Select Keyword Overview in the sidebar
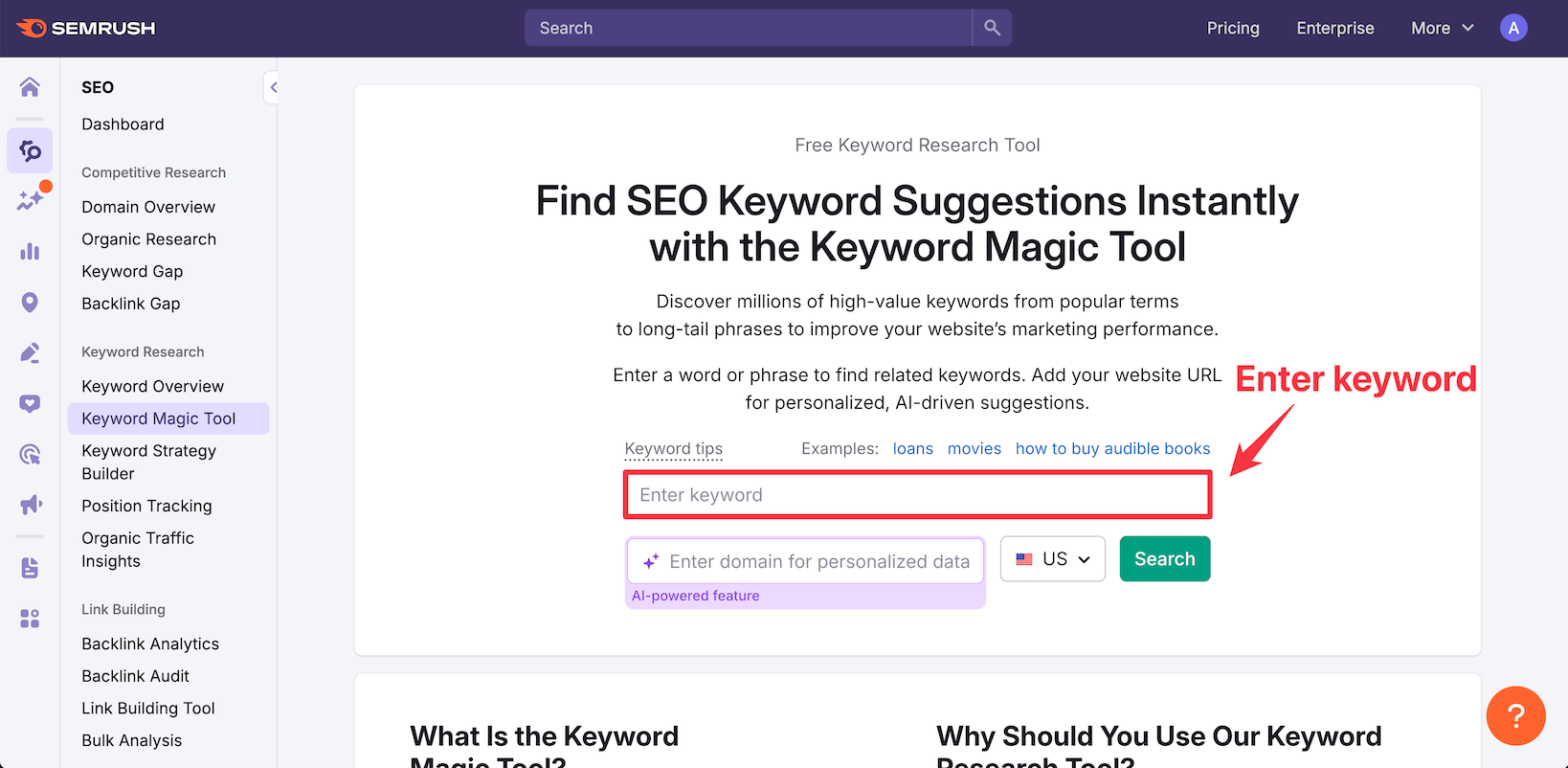The width and height of the screenshot is (1568, 768). [152, 386]
